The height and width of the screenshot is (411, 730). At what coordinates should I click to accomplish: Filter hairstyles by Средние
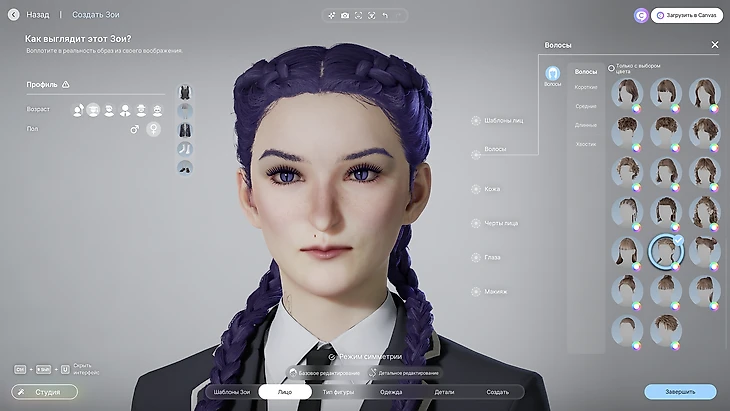(586, 106)
